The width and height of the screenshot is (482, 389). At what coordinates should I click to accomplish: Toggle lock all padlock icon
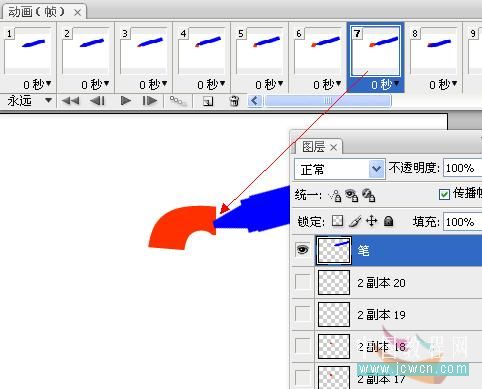click(x=388, y=221)
